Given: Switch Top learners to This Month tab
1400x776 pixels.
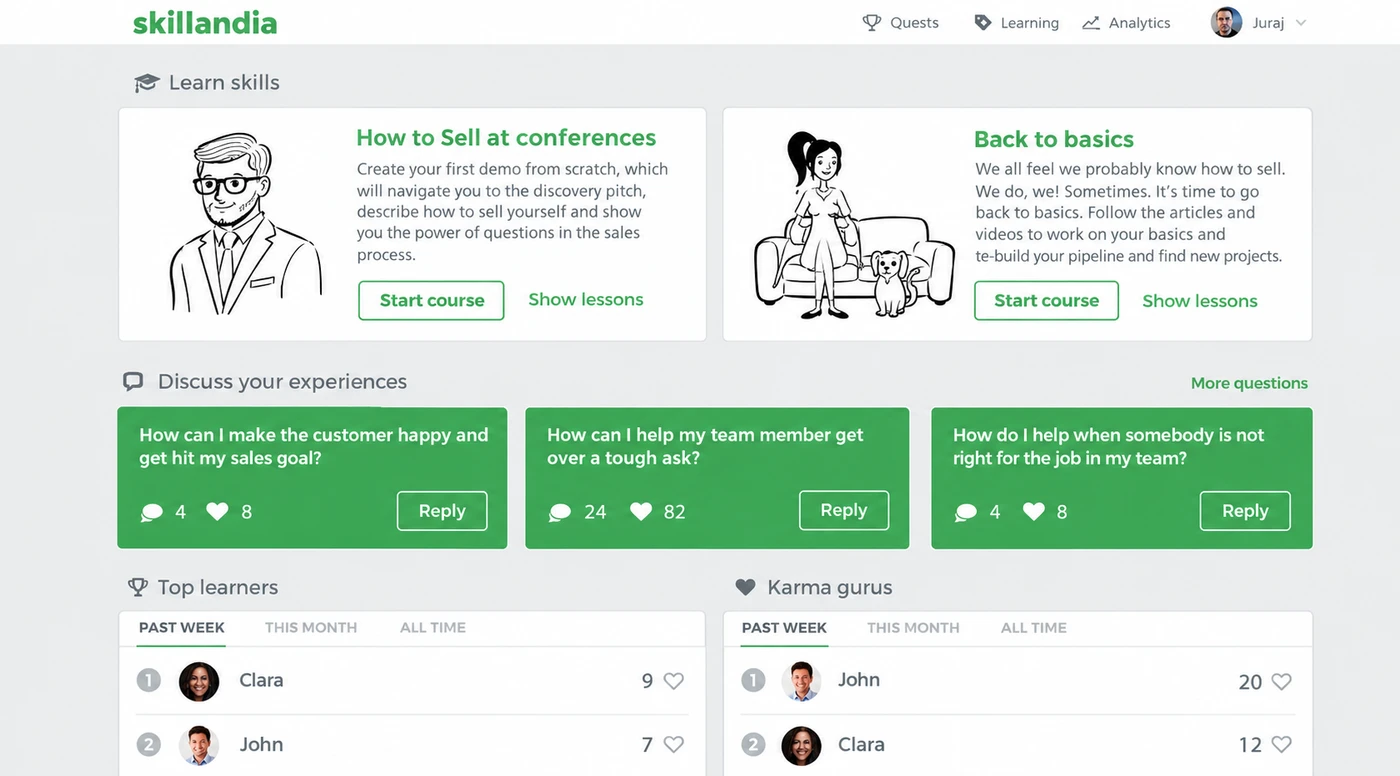Looking at the screenshot, I should pyautogui.click(x=311, y=627).
